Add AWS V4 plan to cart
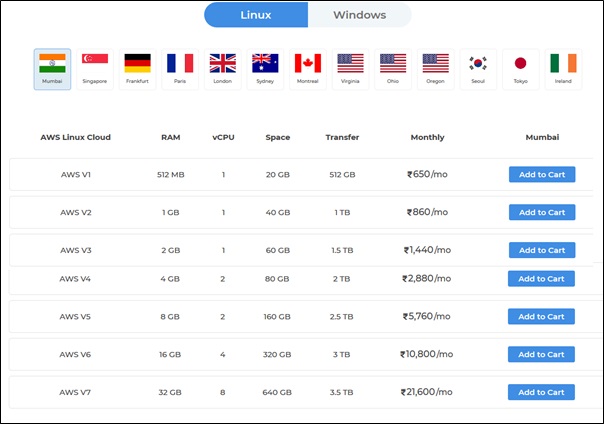Viewport: 604px width, 424px height. pyautogui.click(x=541, y=279)
